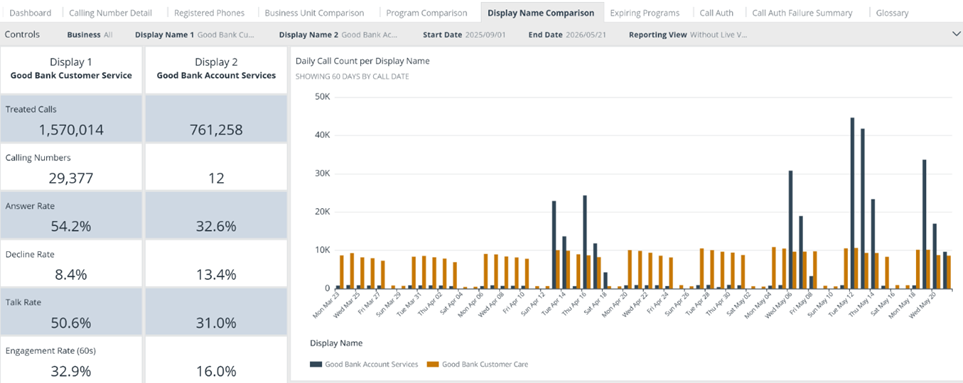Click Display 2 Treated Calls value 761,258

[x=215, y=130]
